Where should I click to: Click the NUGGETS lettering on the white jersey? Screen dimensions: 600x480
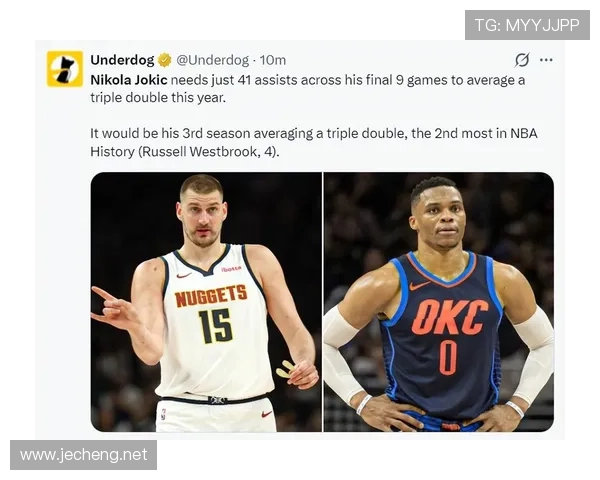click(211, 296)
